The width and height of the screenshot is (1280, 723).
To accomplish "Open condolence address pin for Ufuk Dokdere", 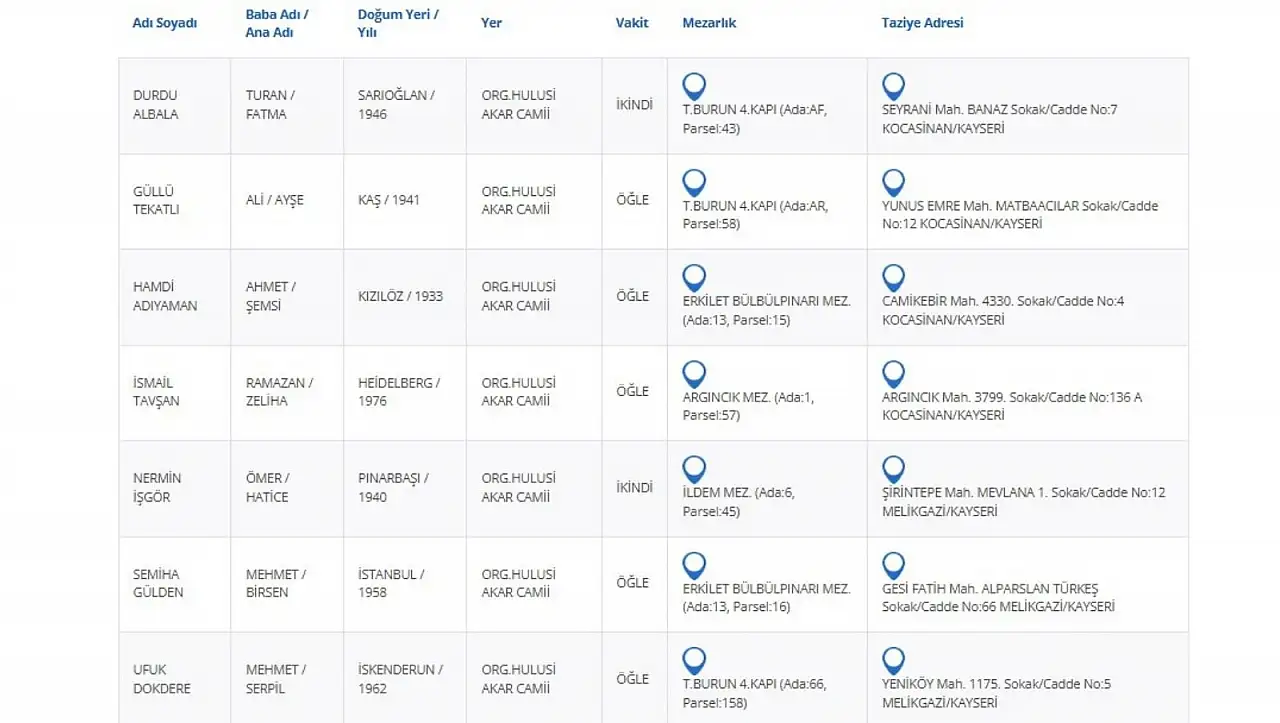I will pos(894,660).
